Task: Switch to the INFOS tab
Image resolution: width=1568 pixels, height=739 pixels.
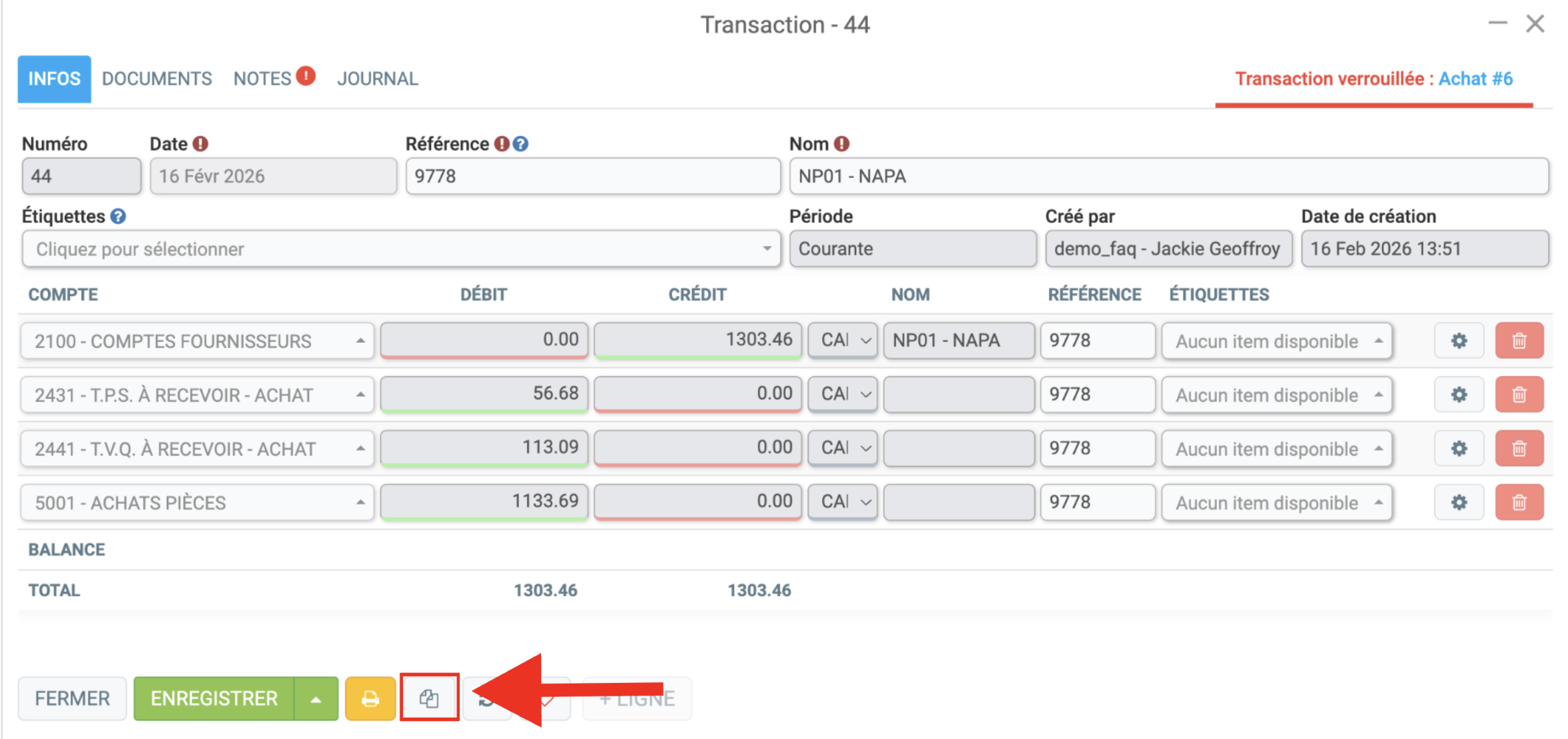Action: [x=54, y=79]
